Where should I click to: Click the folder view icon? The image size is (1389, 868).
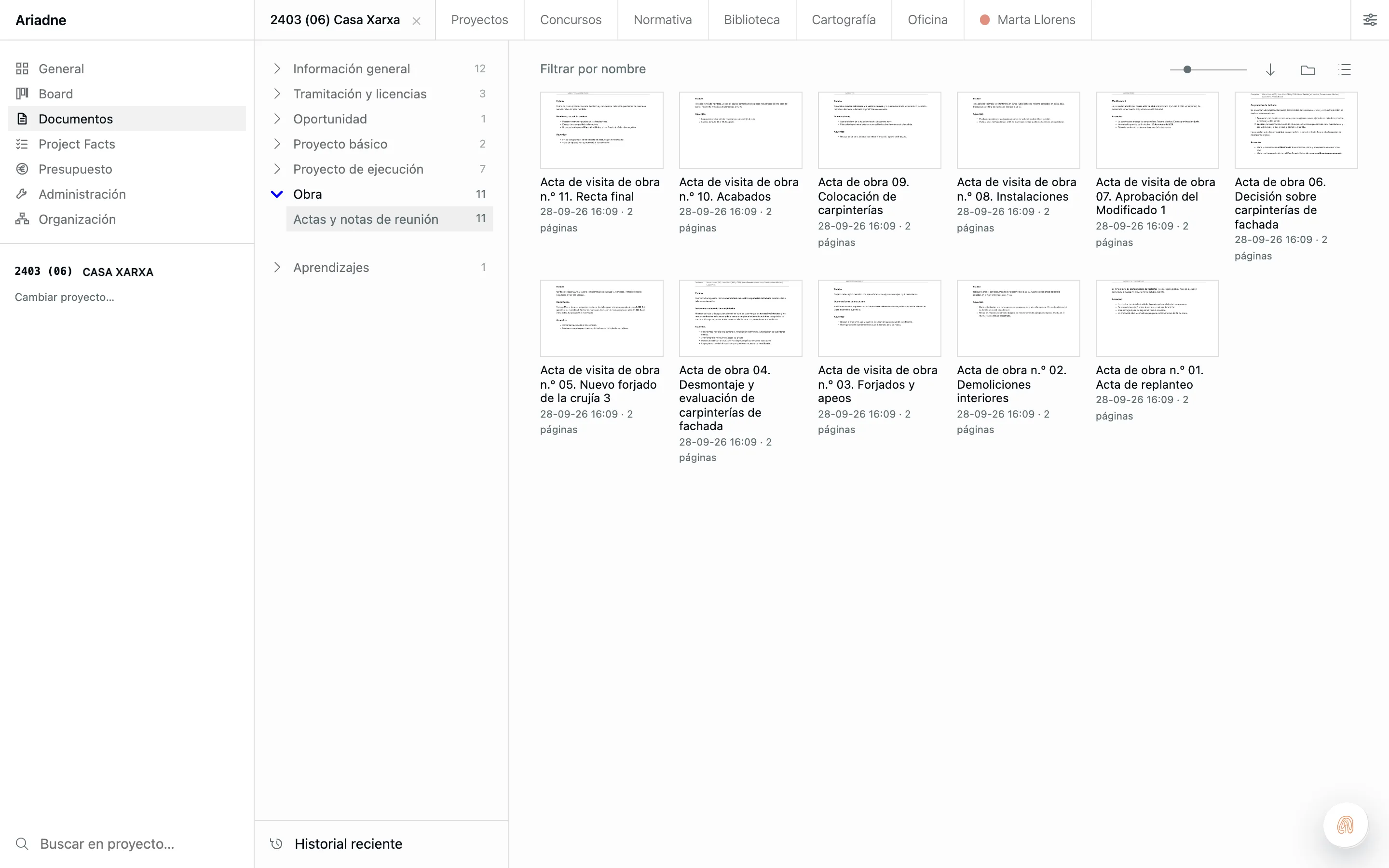(x=1307, y=69)
